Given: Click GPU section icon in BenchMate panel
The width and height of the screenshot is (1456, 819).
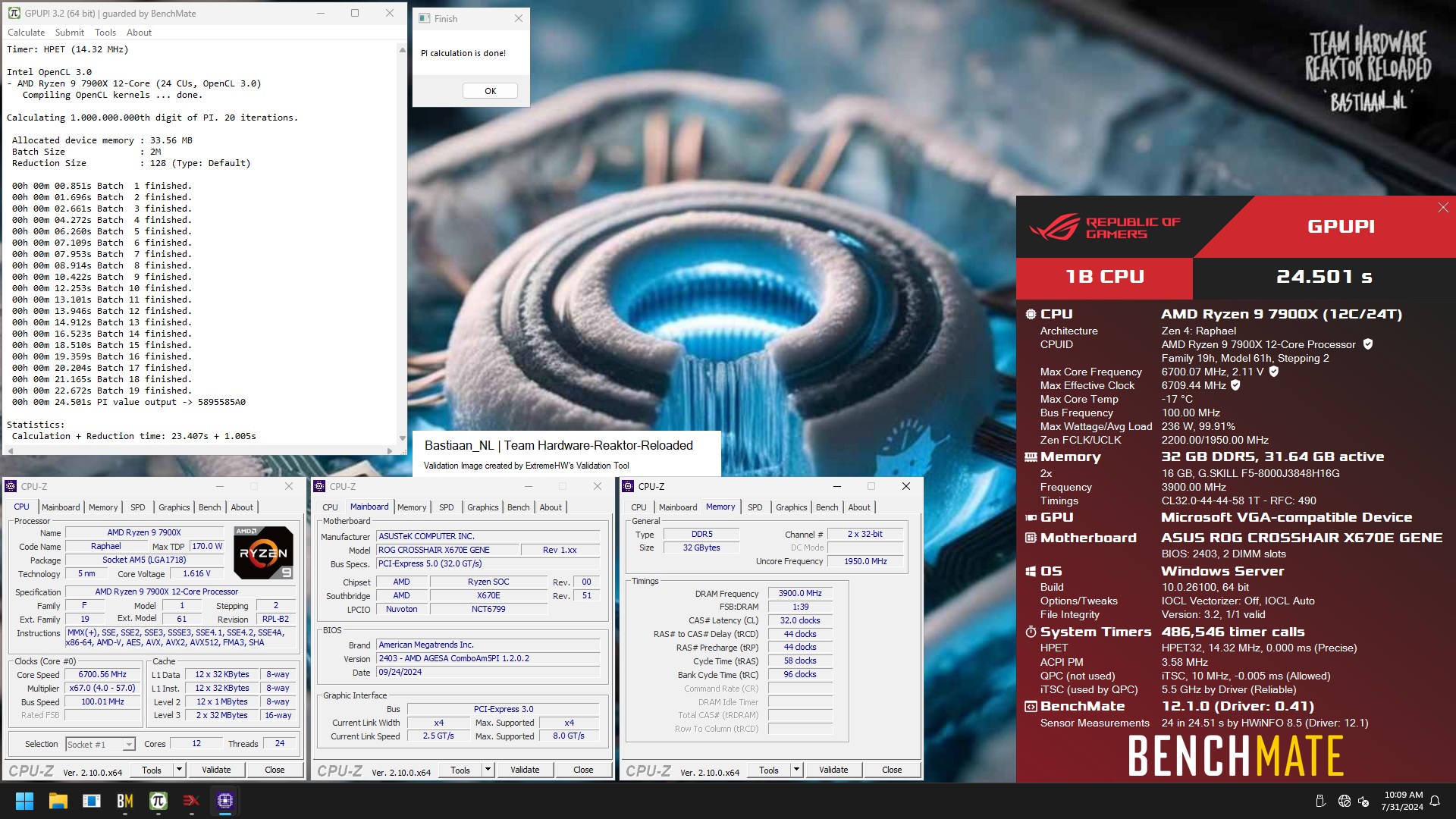Looking at the screenshot, I should click(1031, 517).
